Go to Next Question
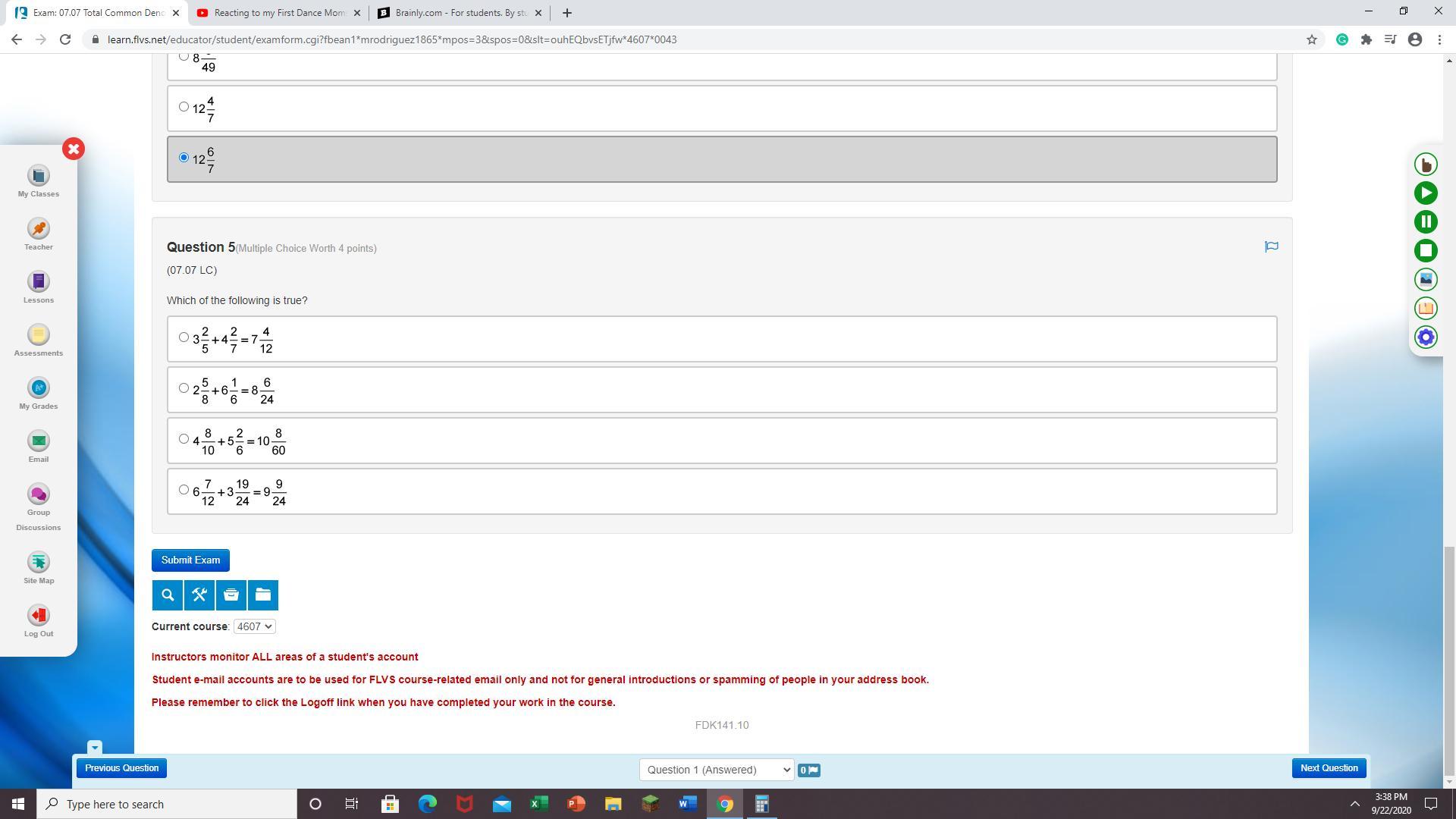Screen dimensions: 1456x819 [x=1329, y=768]
